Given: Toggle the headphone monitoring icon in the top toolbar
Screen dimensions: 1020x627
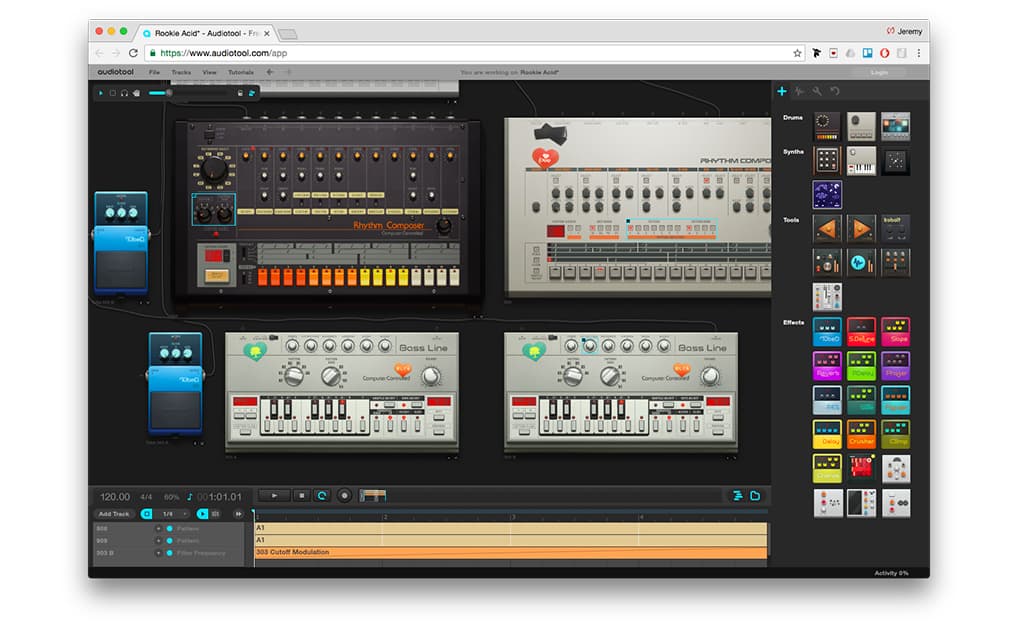Looking at the screenshot, I should pos(124,93).
